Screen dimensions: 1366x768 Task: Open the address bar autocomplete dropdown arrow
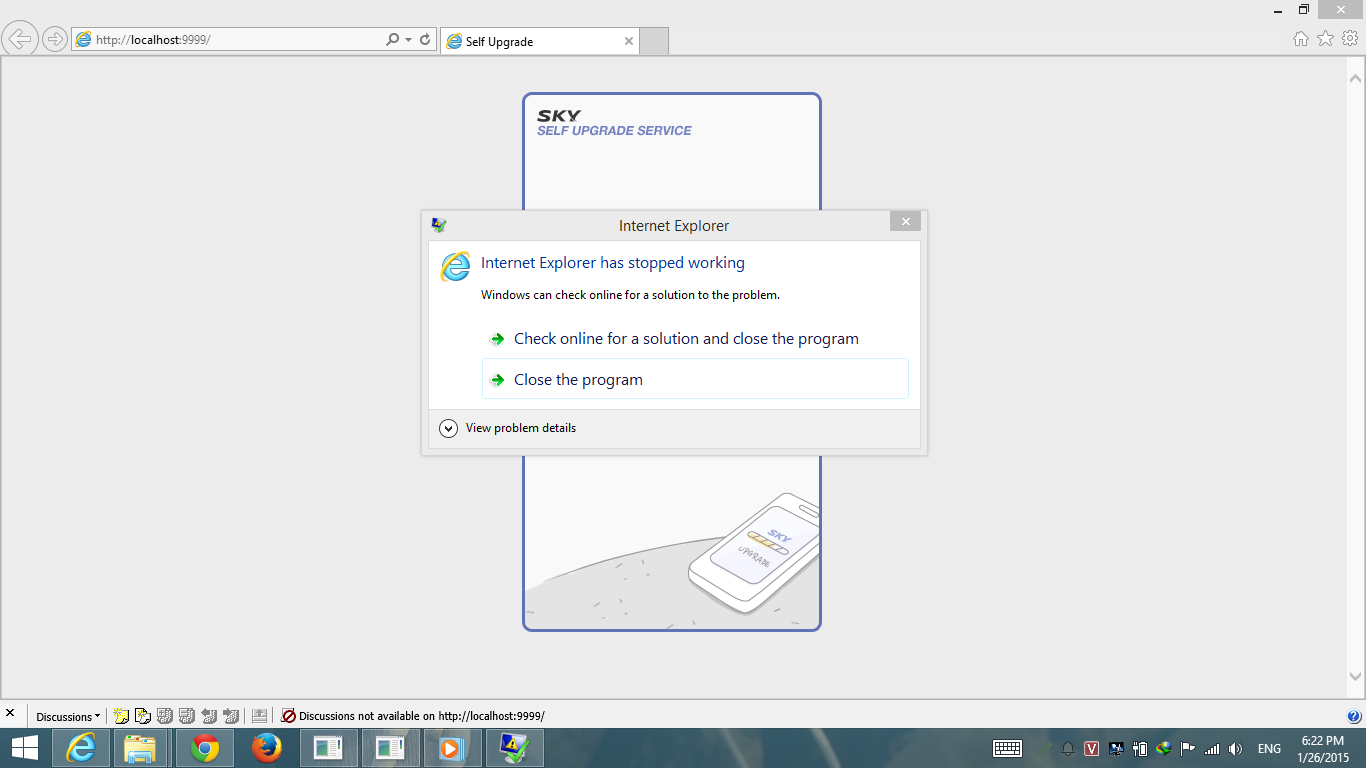pos(408,40)
